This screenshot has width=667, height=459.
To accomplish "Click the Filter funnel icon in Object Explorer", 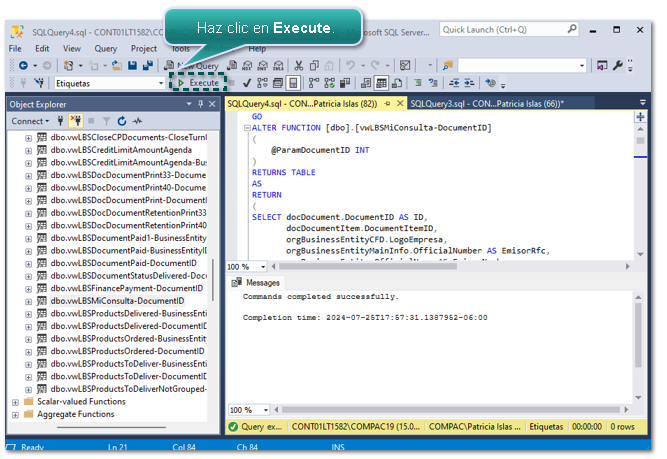I will pos(106,121).
